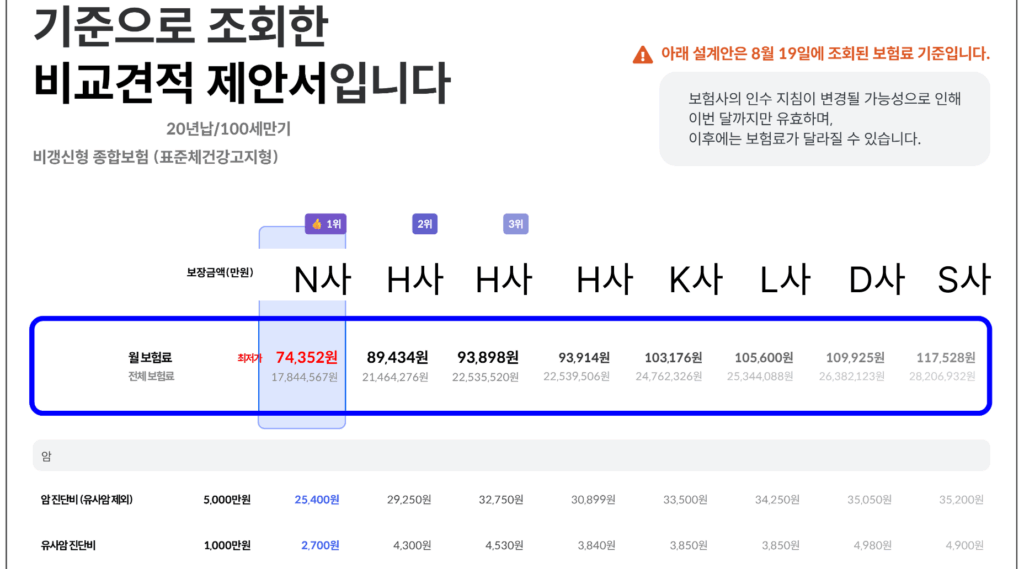Image resolution: width=1024 pixels, height=569 pixels.
Task: Click the red 최저가 label
Action: pyautogui.click(x=249, y=358)
